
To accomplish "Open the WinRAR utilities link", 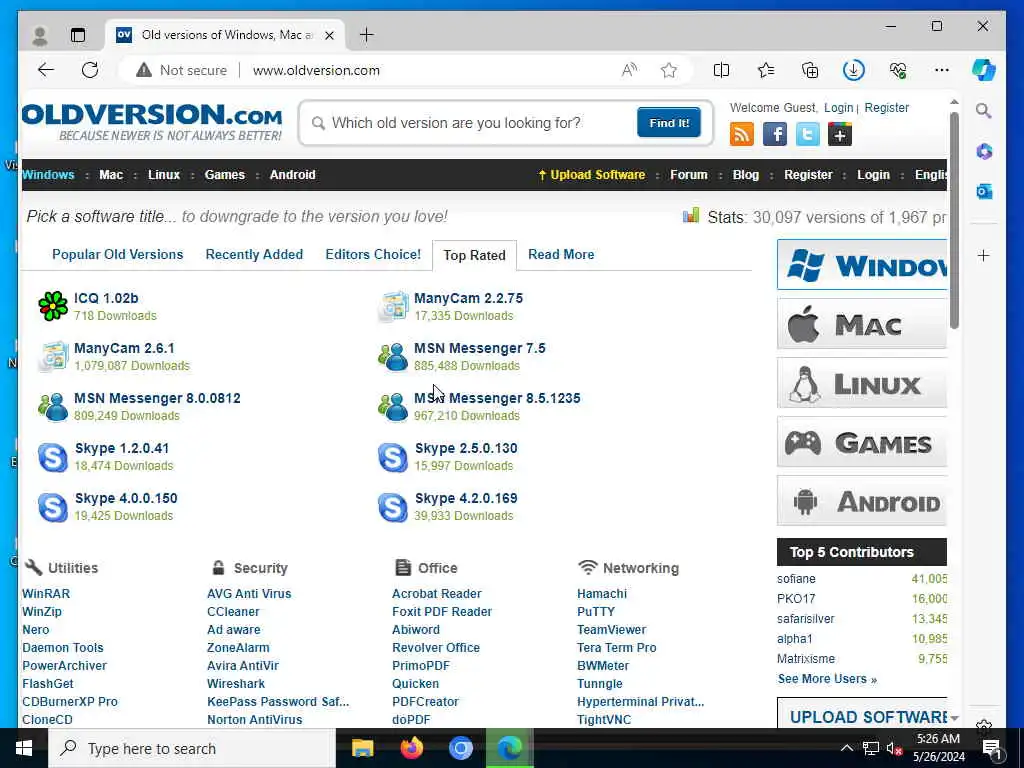I will pos(46,594).
